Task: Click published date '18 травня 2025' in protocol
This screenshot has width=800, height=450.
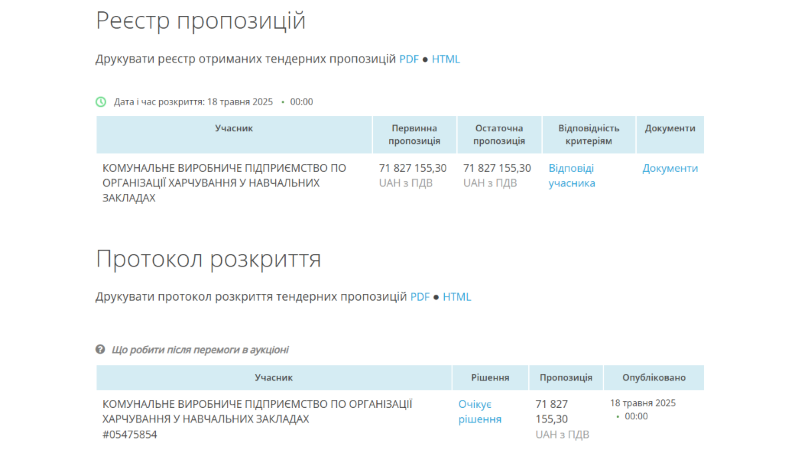Action: [643, 403]
